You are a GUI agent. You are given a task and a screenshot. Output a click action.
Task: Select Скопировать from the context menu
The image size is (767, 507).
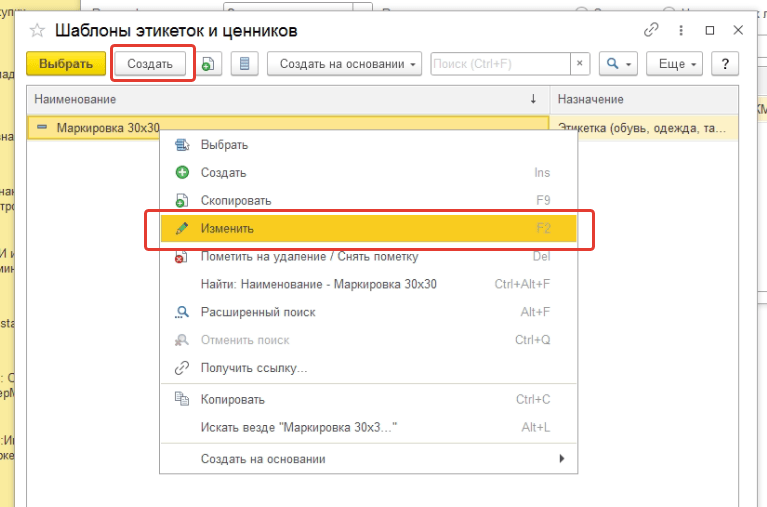(236, 201)
